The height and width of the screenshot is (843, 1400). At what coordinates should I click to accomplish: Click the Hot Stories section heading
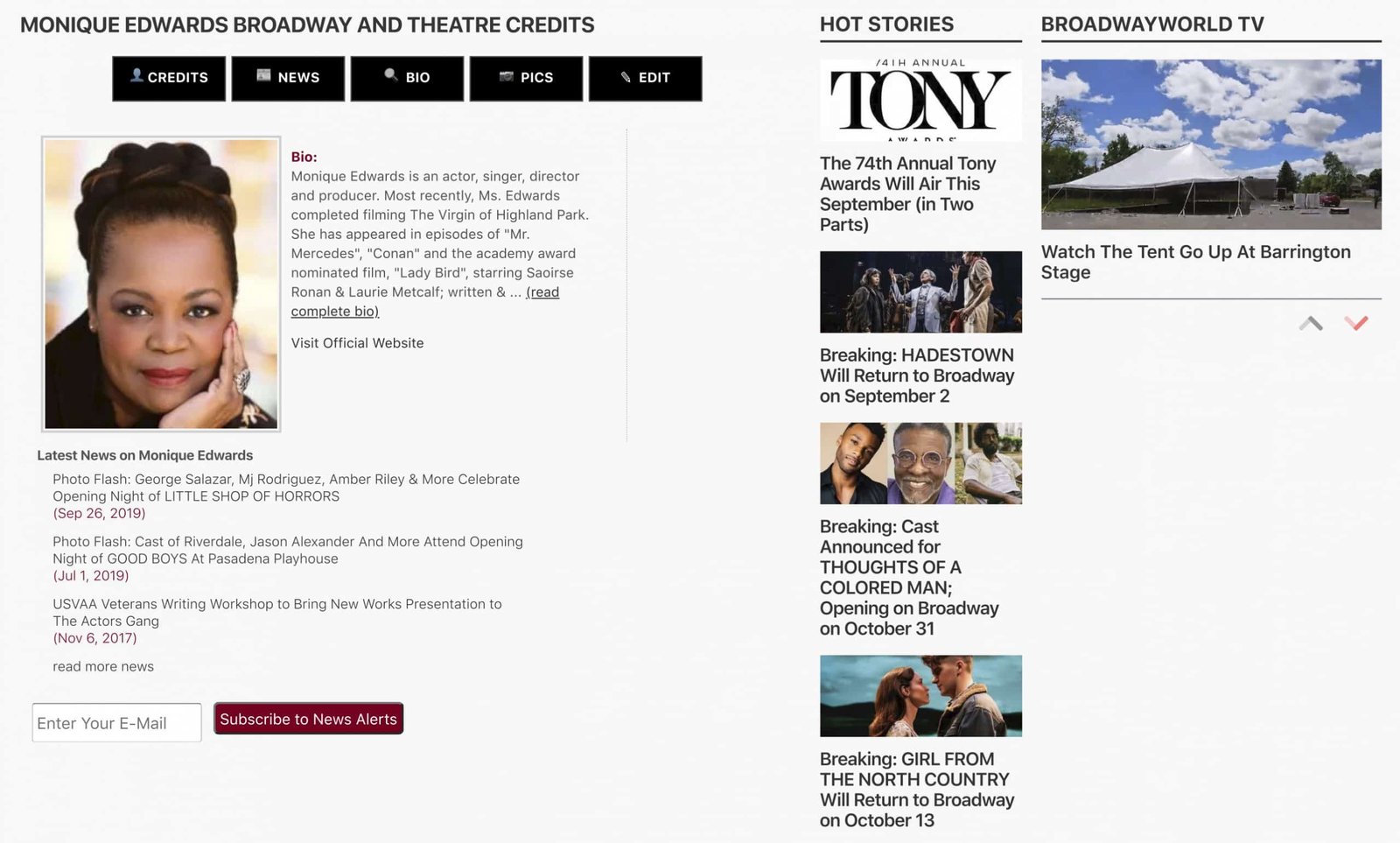tap(886, 25)
